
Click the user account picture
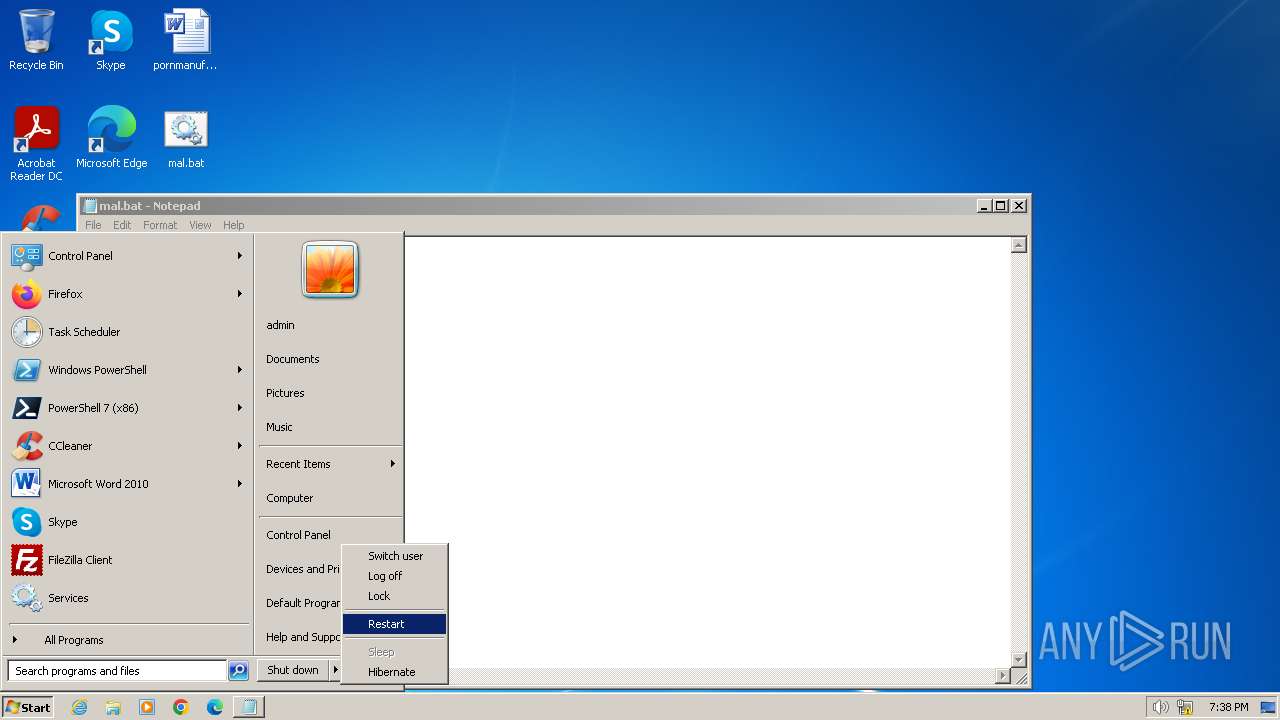330,270
